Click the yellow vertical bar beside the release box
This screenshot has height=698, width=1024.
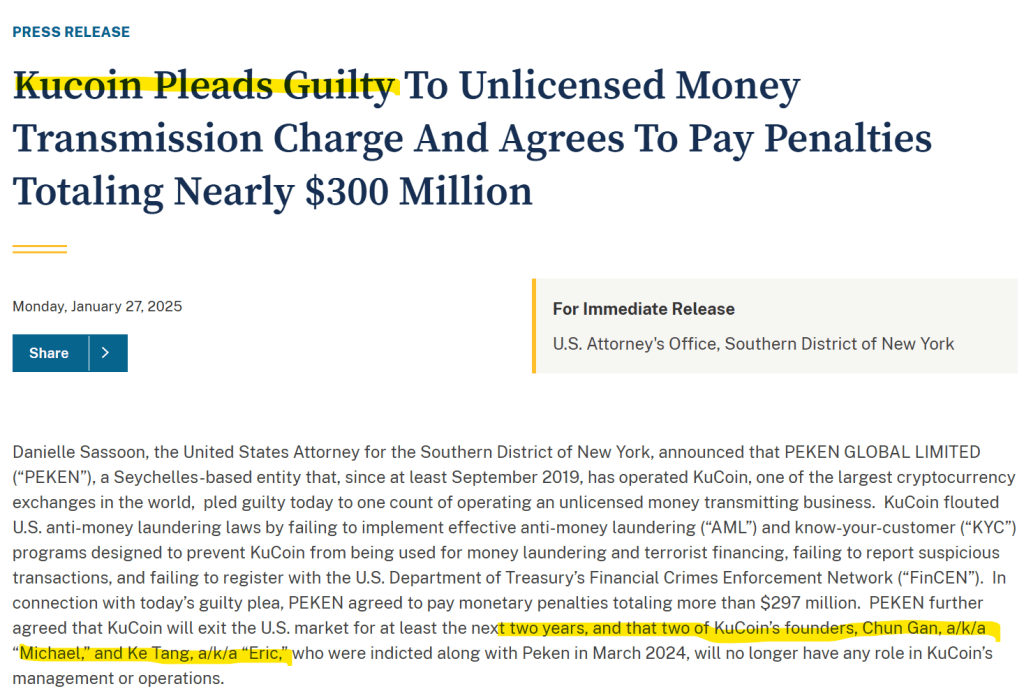535,326
